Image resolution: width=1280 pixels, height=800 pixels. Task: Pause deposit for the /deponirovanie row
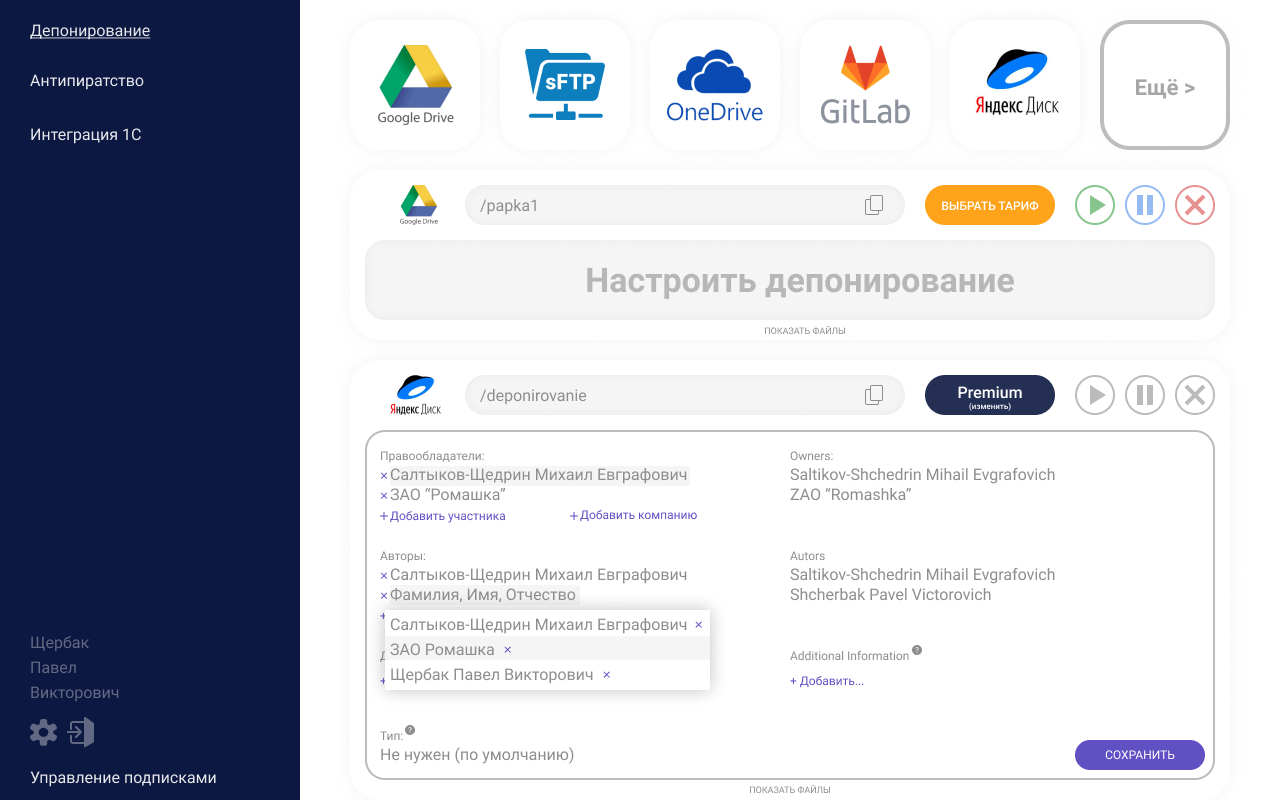coord(1145,395)
